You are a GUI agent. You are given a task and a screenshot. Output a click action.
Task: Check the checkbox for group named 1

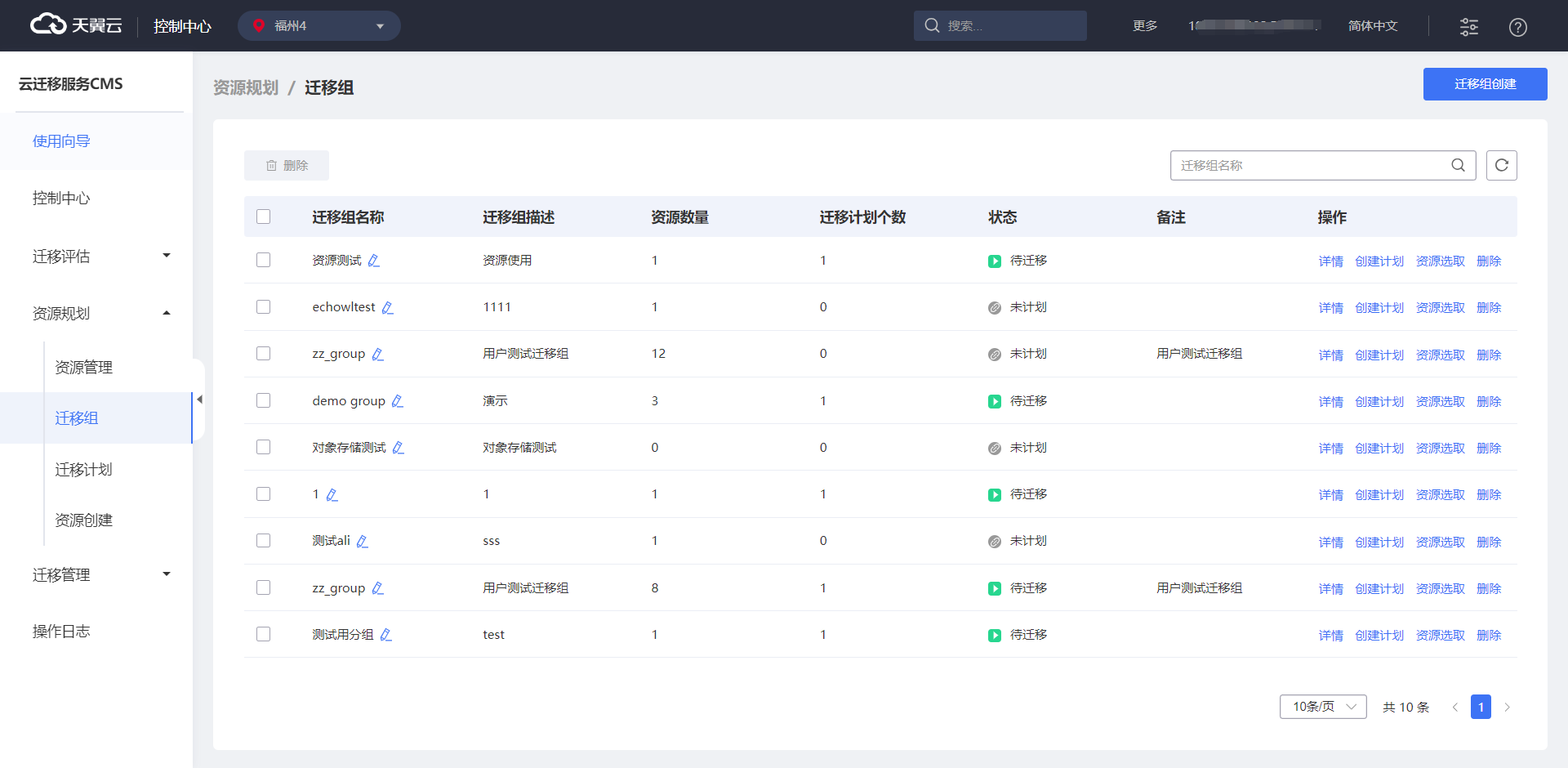263,493
